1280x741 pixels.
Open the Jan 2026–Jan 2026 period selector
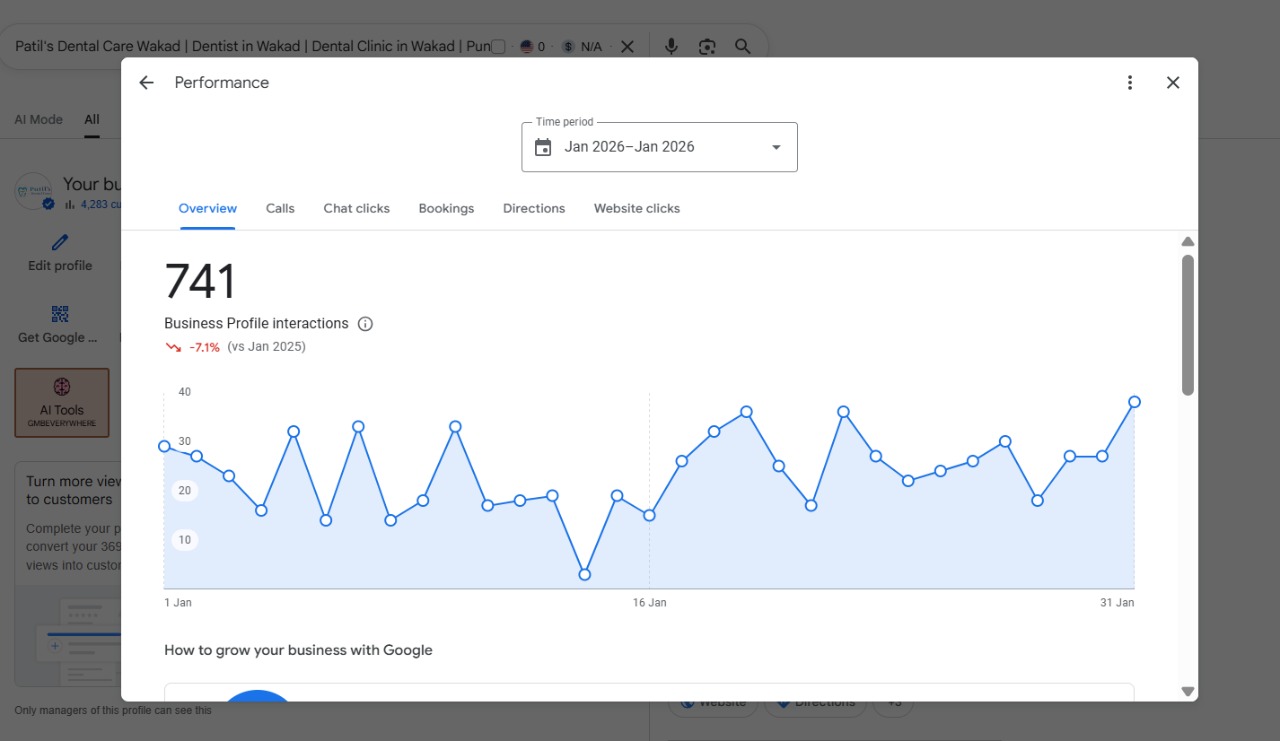[659, 147]
